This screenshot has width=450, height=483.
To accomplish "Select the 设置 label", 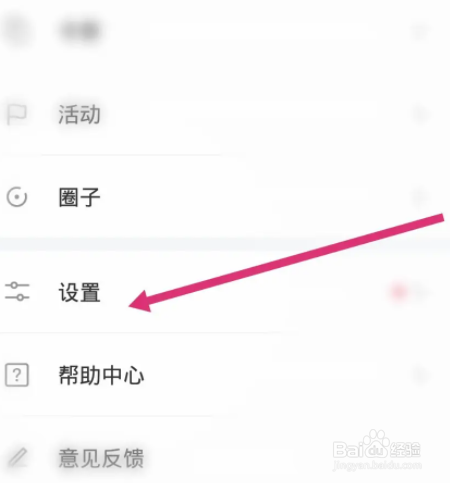I will click(x=79, y=292).
